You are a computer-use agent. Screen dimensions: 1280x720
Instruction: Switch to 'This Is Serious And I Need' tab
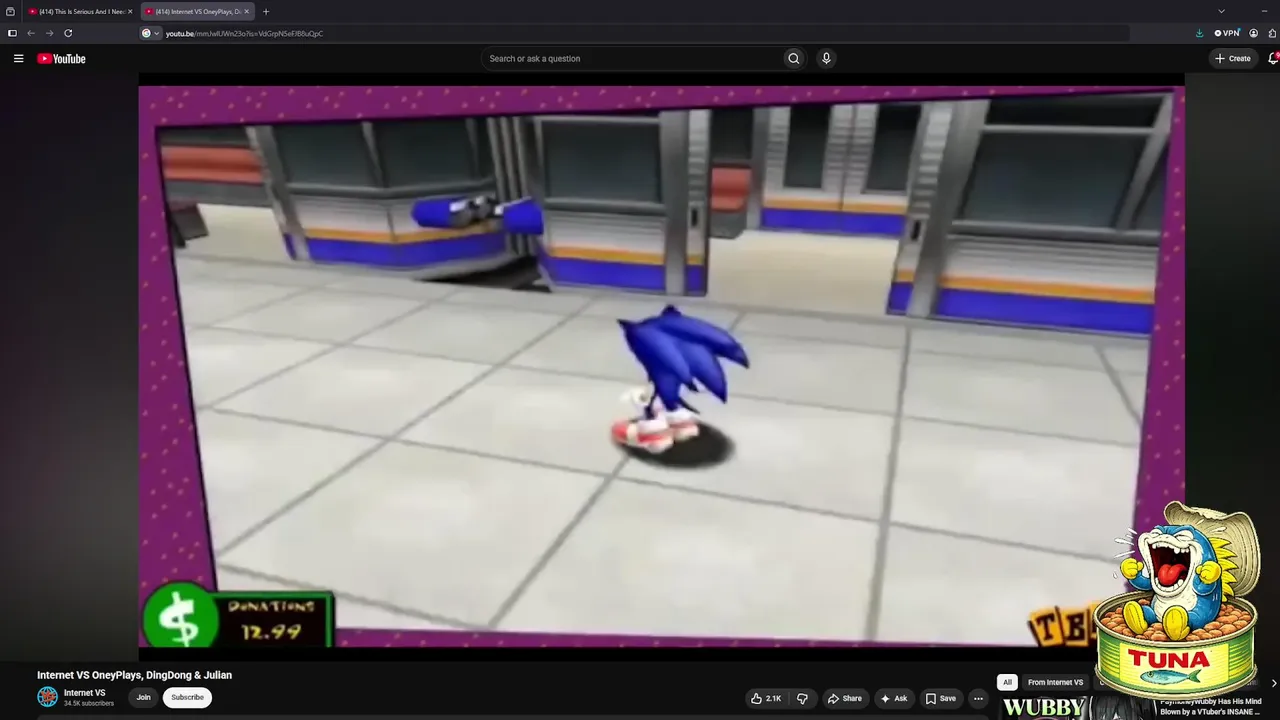[x=79, y=12]
